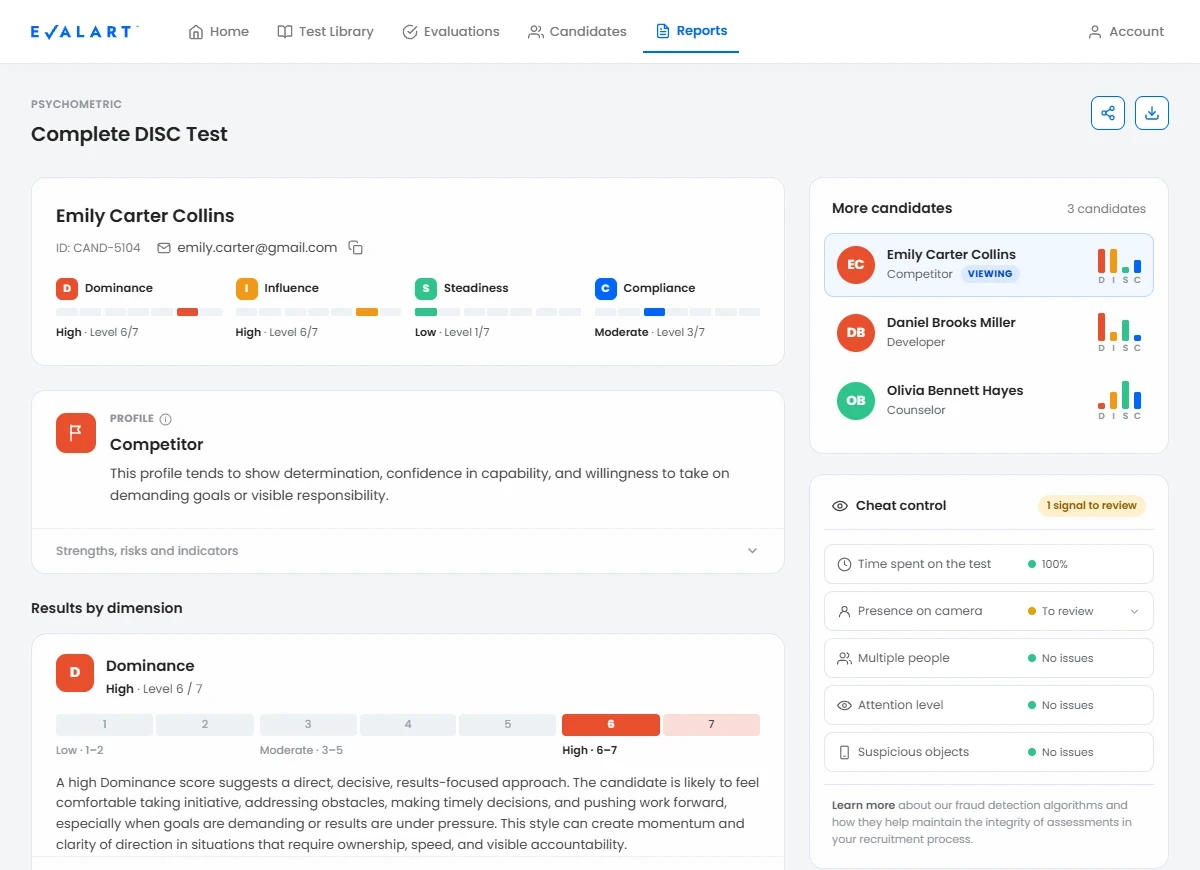The image size is (1200, 870).
Task: Click the emily.carter@gmail.com address
Action: [257, 247]
